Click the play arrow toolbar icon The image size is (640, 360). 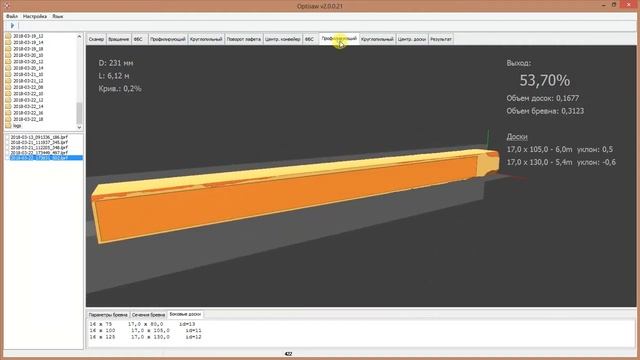click(12, 26)
